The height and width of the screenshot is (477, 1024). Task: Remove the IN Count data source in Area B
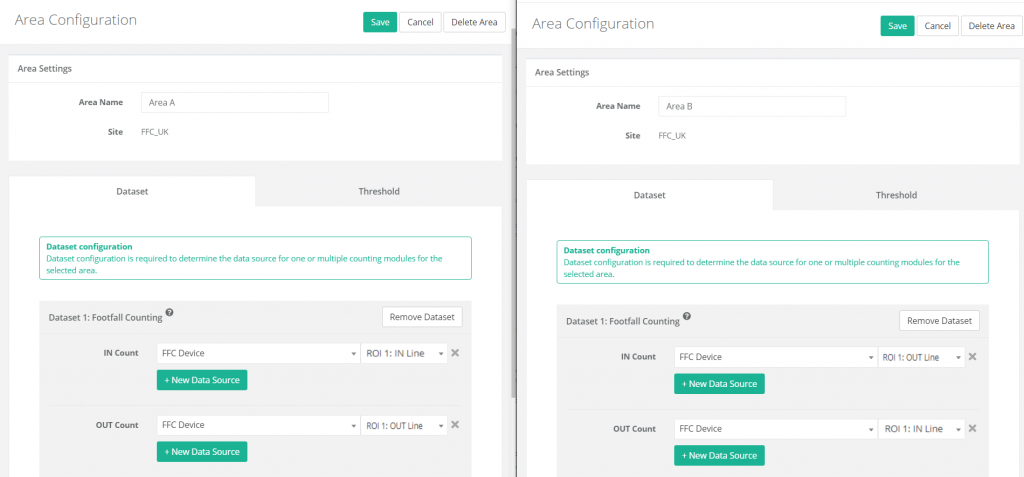tap(971, 357)
